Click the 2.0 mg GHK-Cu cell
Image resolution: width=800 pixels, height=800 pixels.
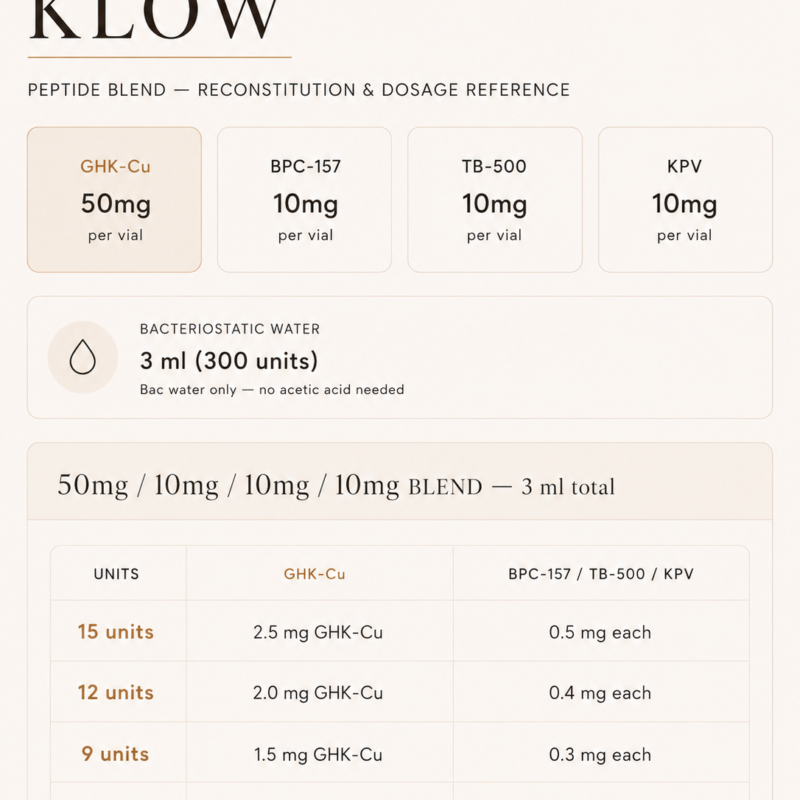click(318, 693)
